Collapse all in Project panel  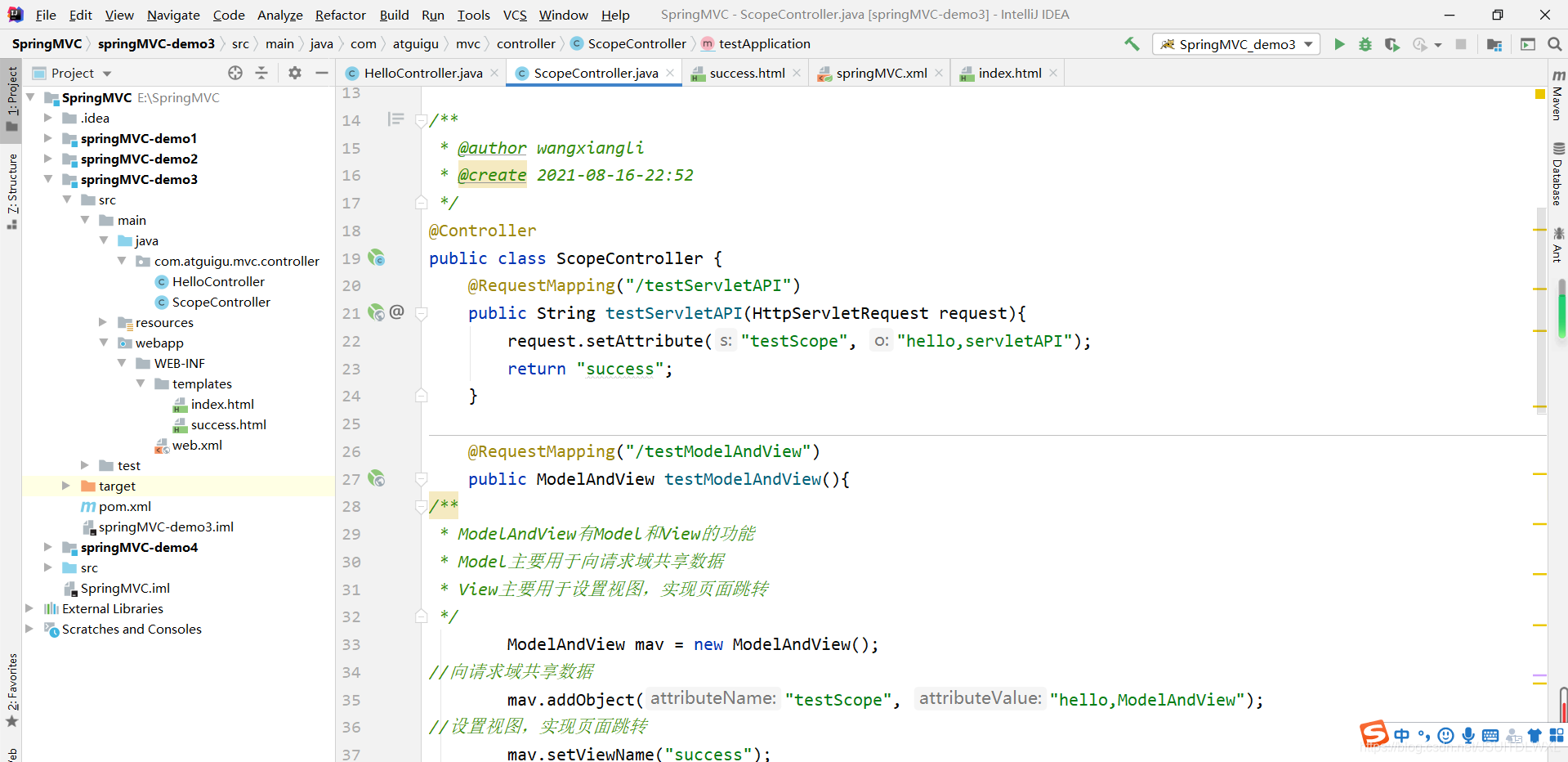(261, 73)
